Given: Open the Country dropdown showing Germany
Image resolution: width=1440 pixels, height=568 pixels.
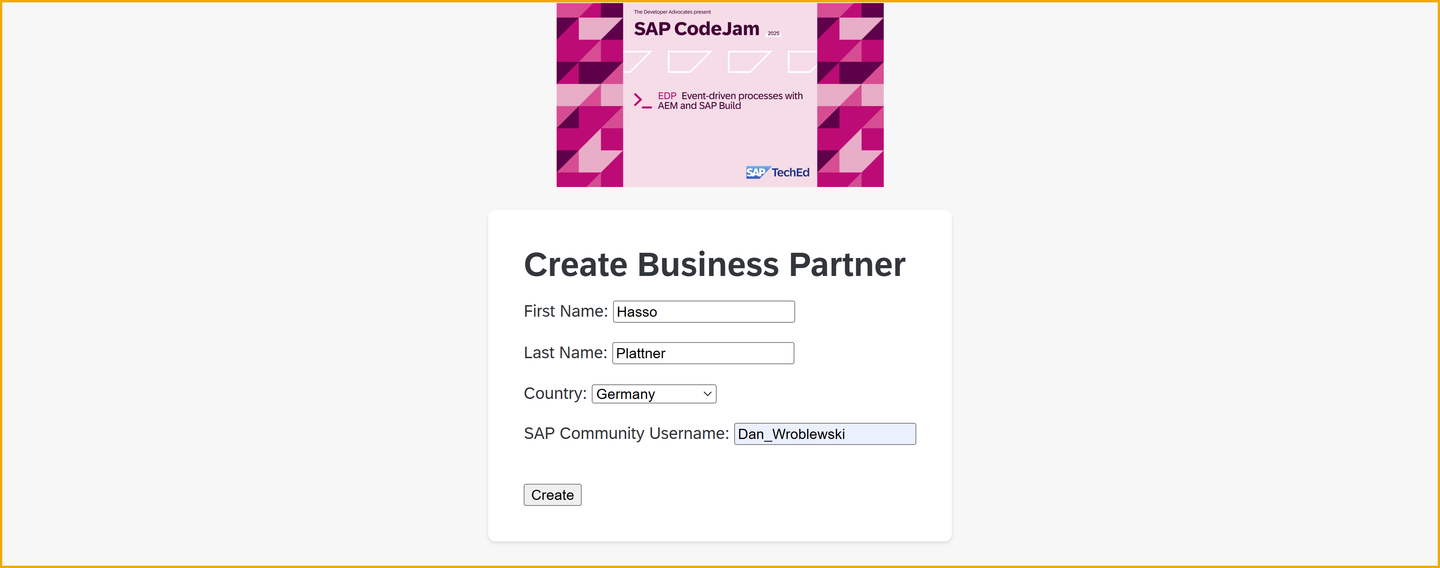Looking at the screenshot, I should click(654, 394).
